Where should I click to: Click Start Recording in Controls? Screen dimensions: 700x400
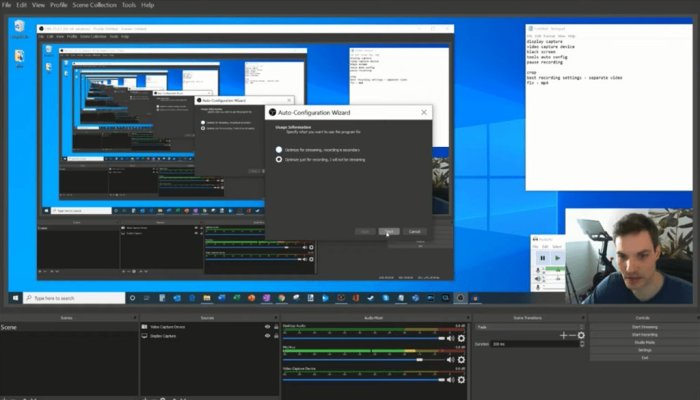[645, 334]
